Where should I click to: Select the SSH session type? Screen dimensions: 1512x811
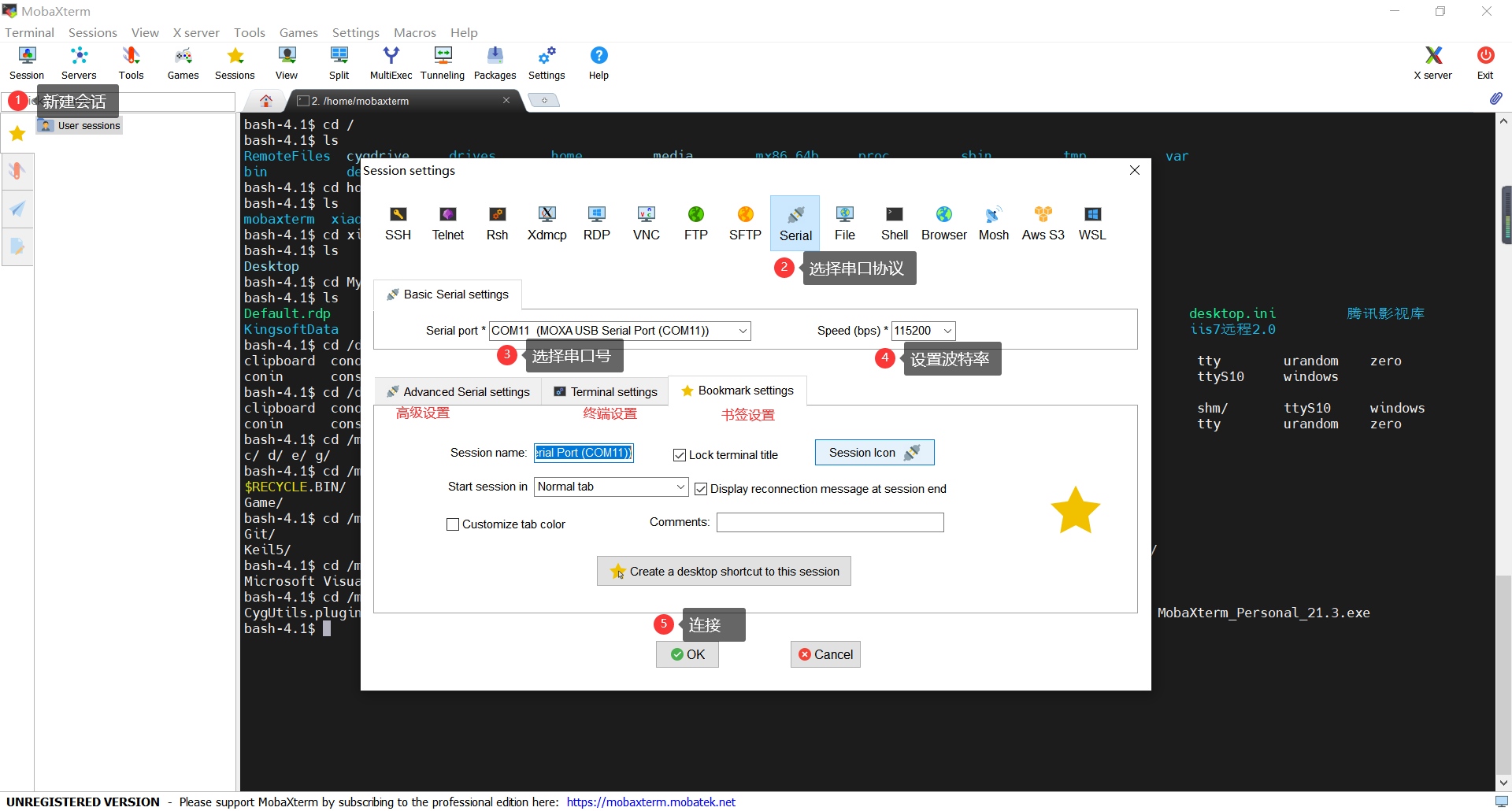[x=398, y=224]
